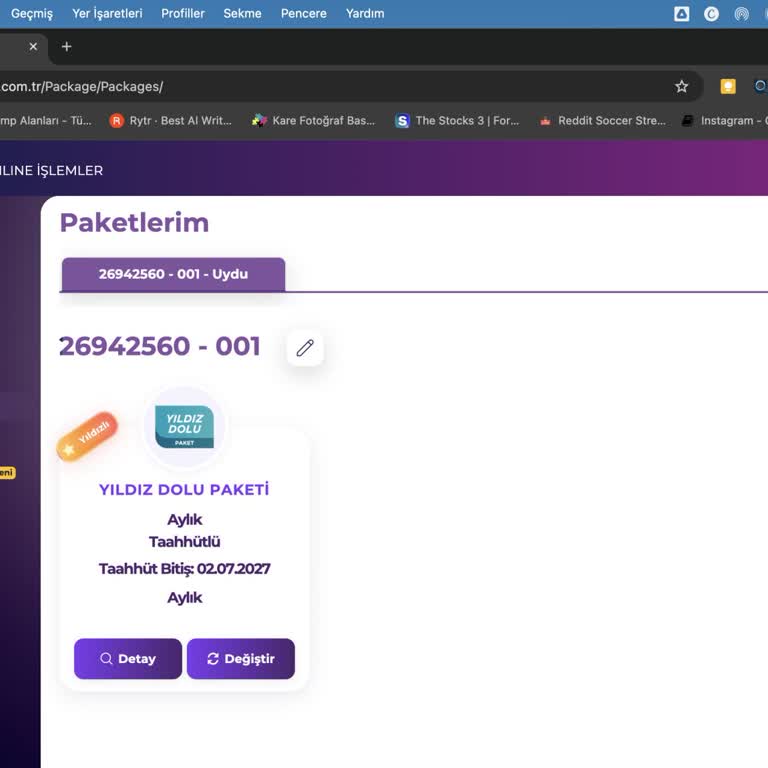
Task: Bookmark this page with the star icon
Action: [x=681, y=87]
